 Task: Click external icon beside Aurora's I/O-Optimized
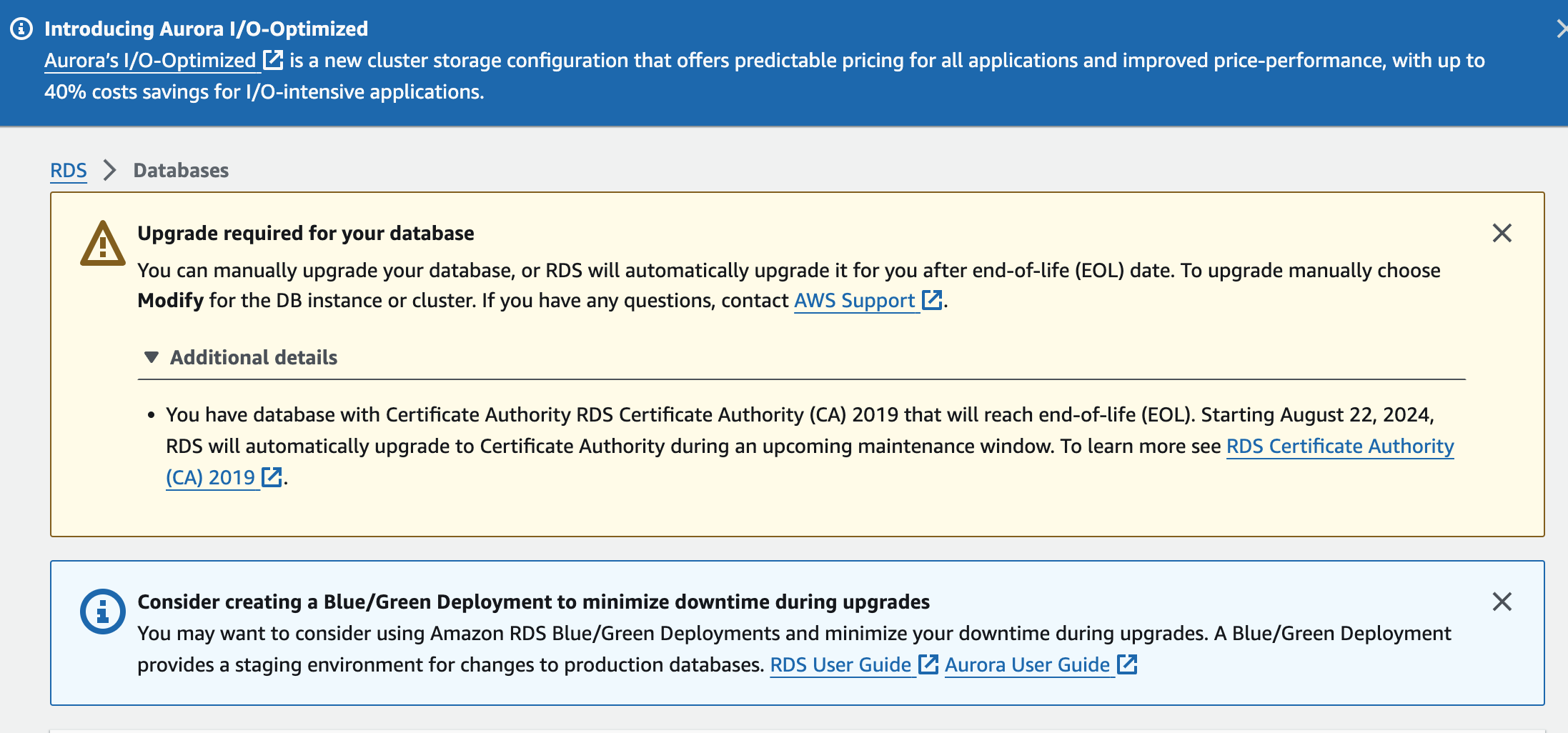pyautogui.click(x=273, y=60)
